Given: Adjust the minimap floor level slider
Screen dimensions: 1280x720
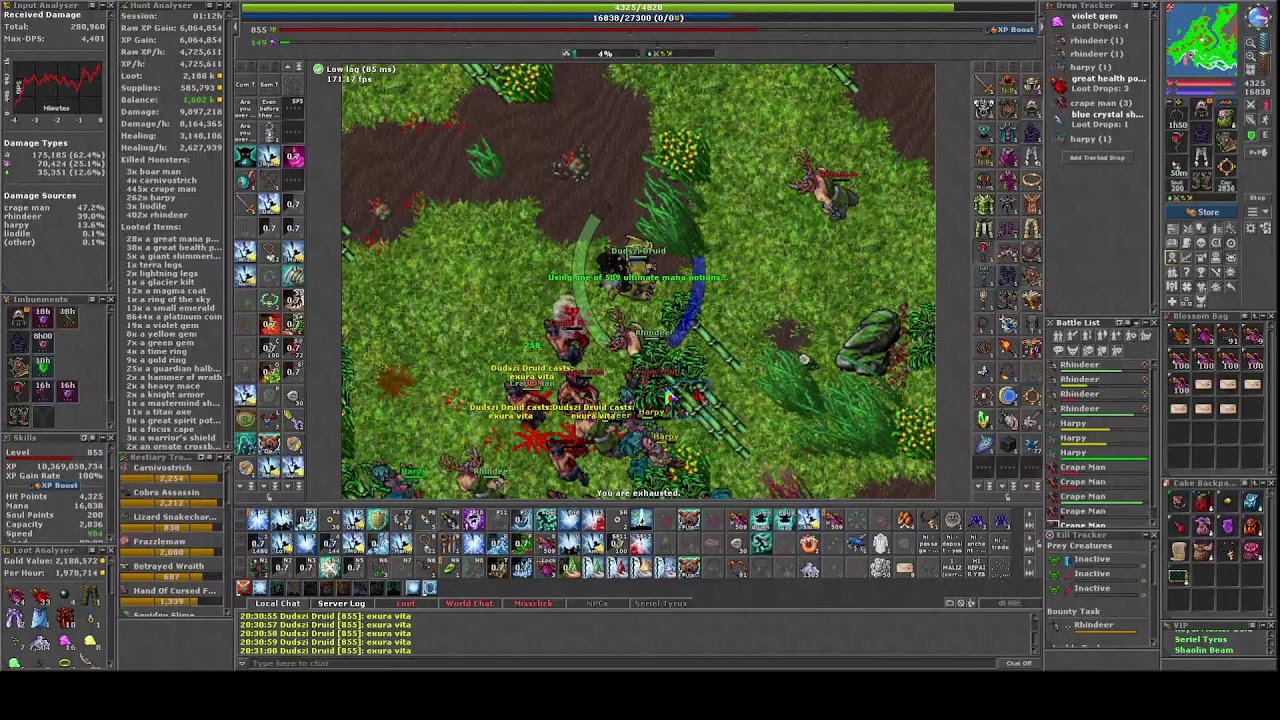Looking at the screenshot, I should (1264, 53).
